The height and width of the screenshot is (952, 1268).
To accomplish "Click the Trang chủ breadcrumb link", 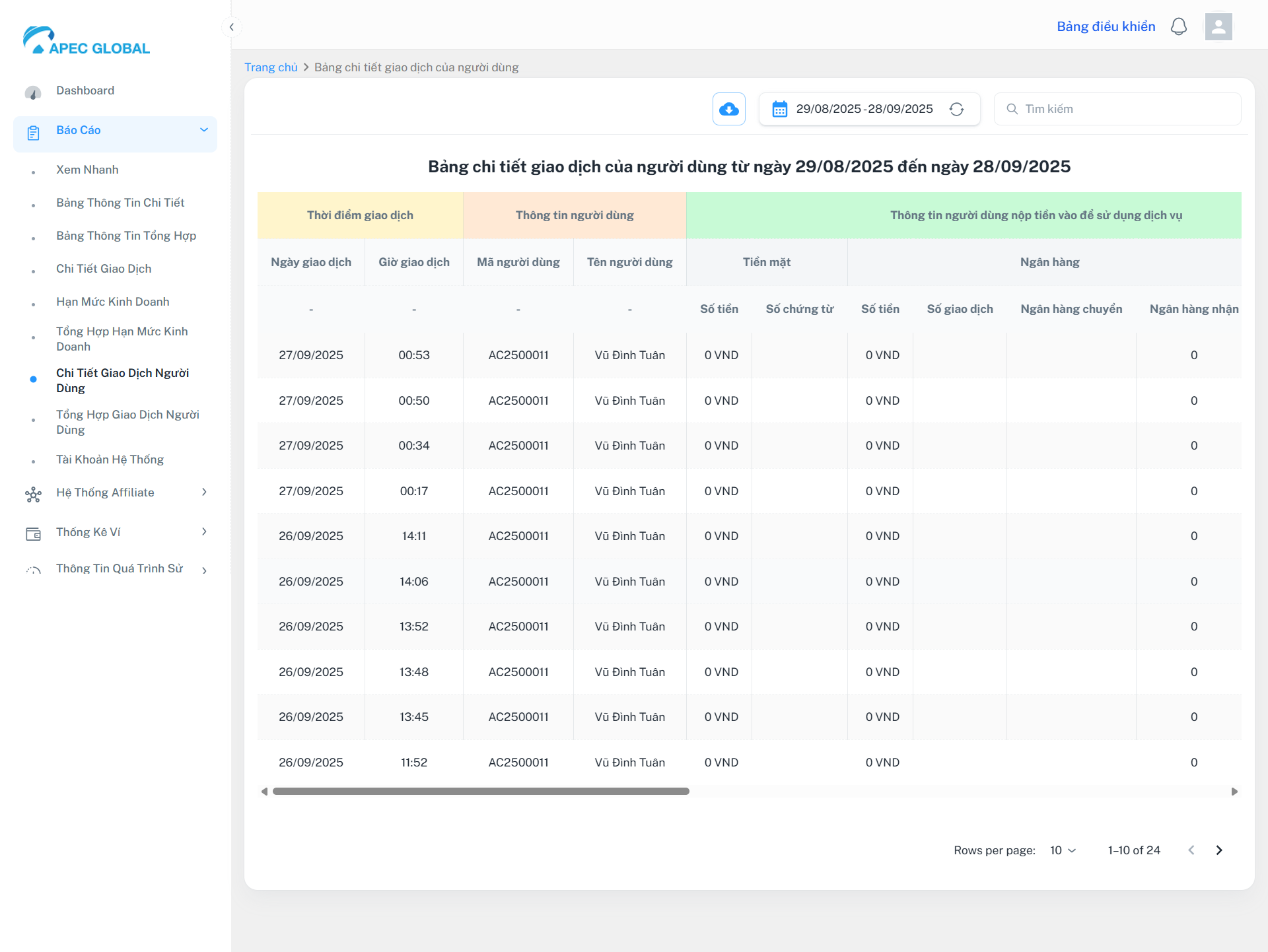I will [x=271, y=67].
